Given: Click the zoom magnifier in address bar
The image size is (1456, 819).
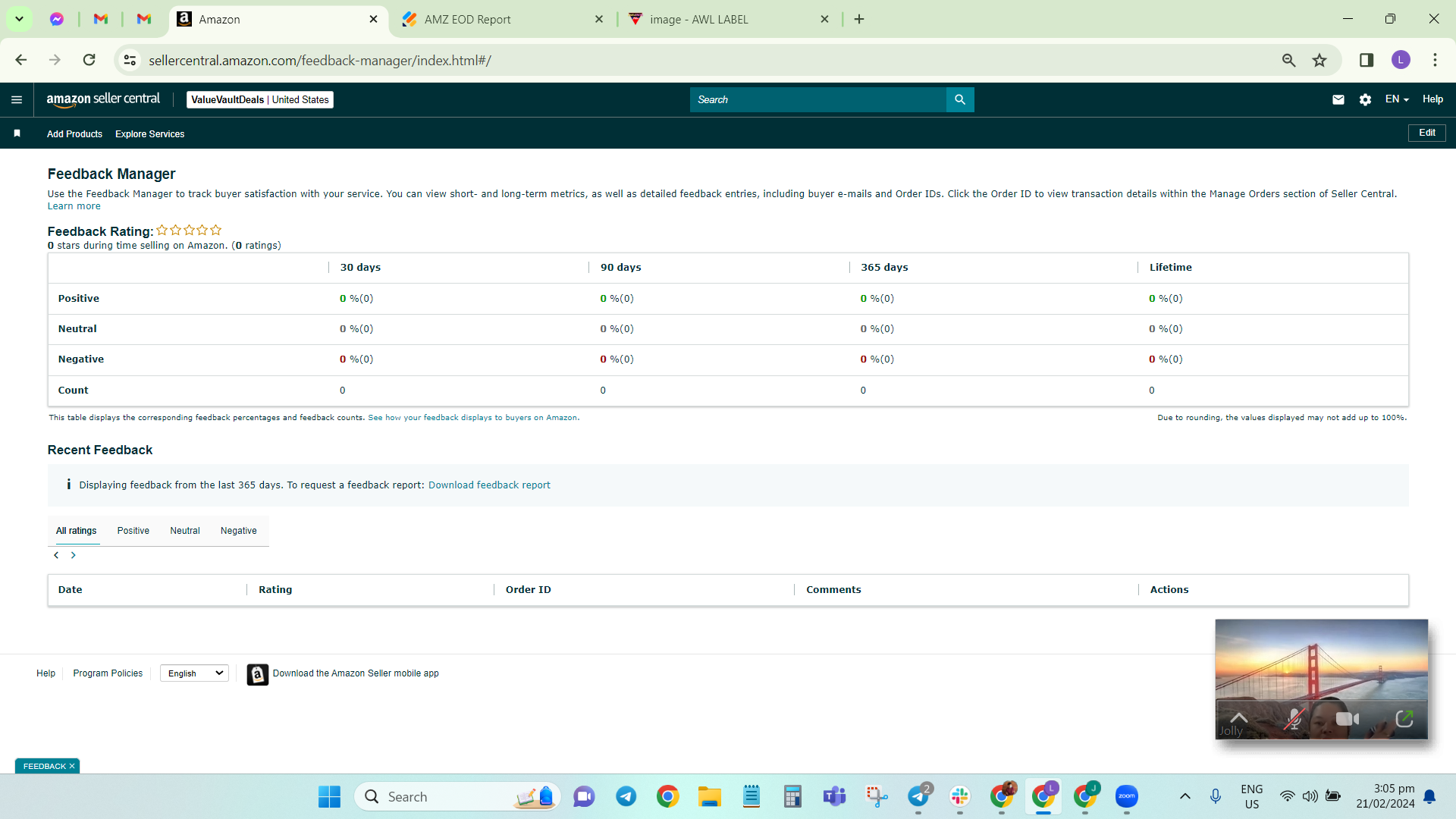Looking at the screenshot, I should [1288, 60].
